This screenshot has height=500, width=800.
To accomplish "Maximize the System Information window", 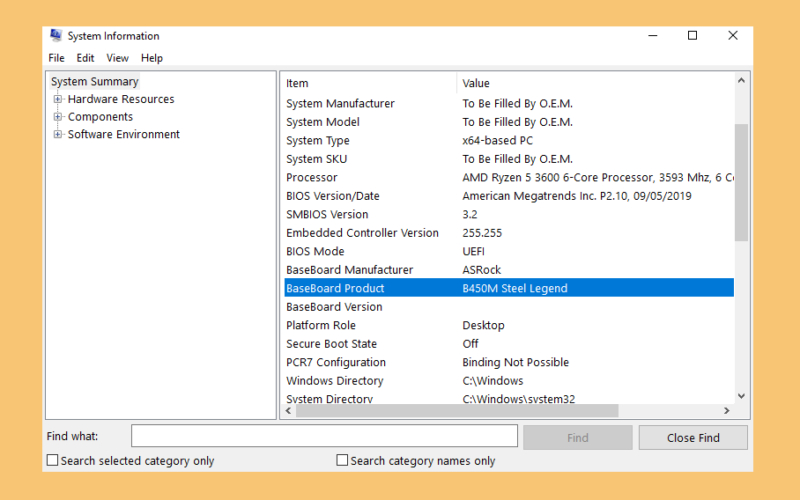I will tap(692, 36).
